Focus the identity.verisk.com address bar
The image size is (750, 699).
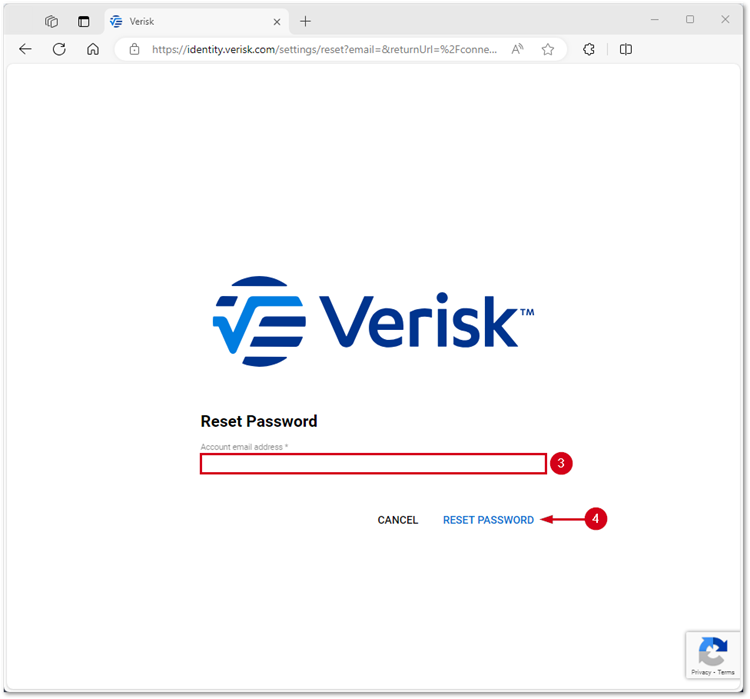click(x=324, y=49)
